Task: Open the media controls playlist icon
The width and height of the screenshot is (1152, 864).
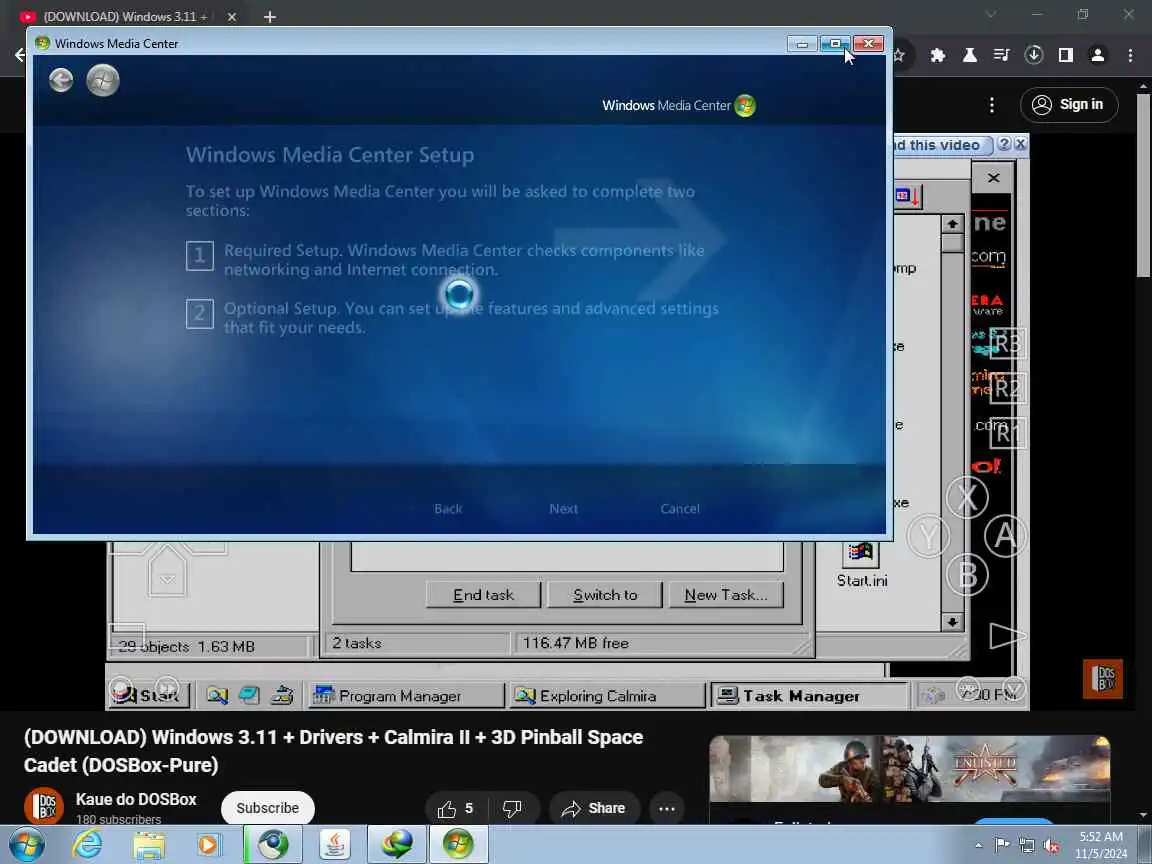Action: [x=1001, y=55]
